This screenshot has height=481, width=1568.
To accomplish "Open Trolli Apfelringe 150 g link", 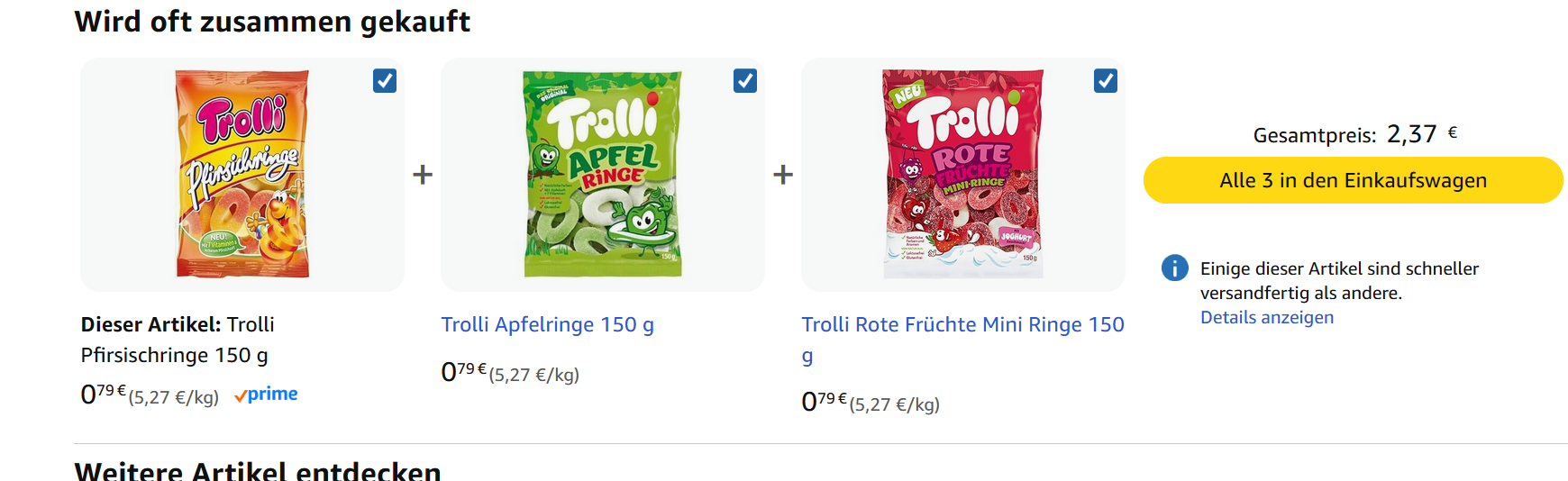I will pyautogui.click(x=548, y=324).
